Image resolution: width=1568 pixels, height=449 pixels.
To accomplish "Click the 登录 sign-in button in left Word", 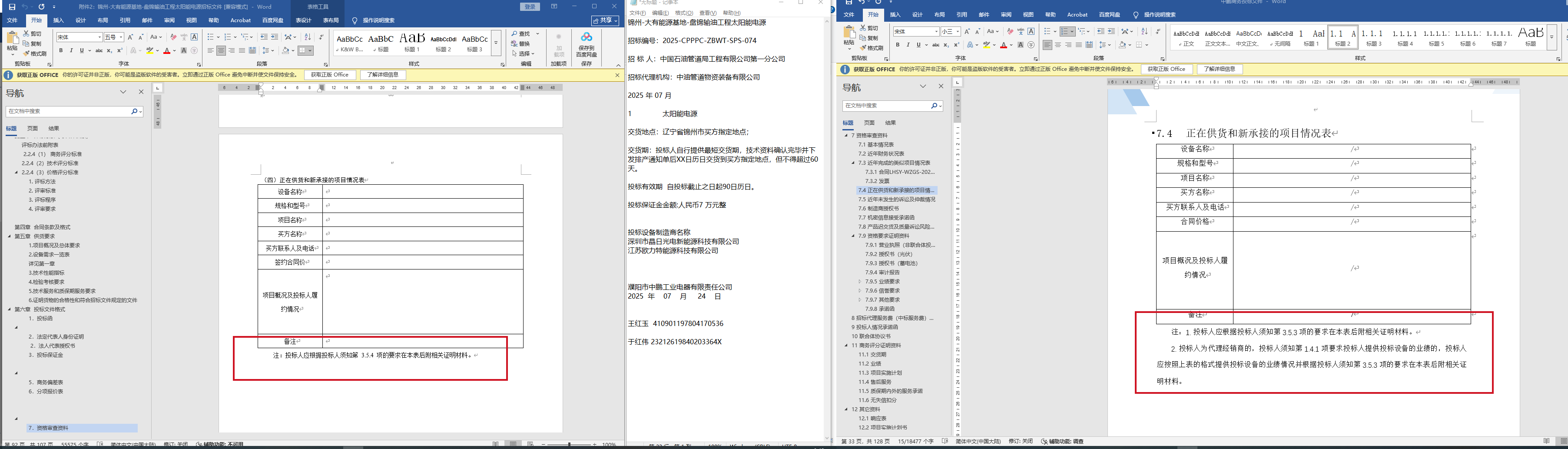I will tap(530, 7).
